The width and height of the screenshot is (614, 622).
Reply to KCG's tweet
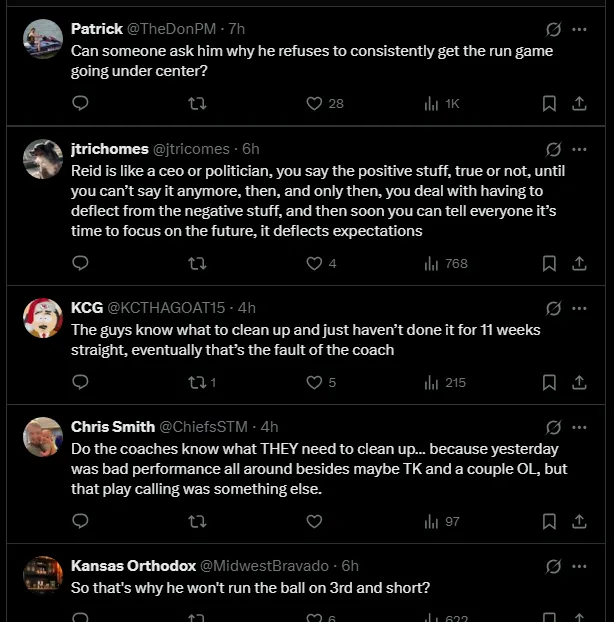pyautogui.click(x=81, y=382)
